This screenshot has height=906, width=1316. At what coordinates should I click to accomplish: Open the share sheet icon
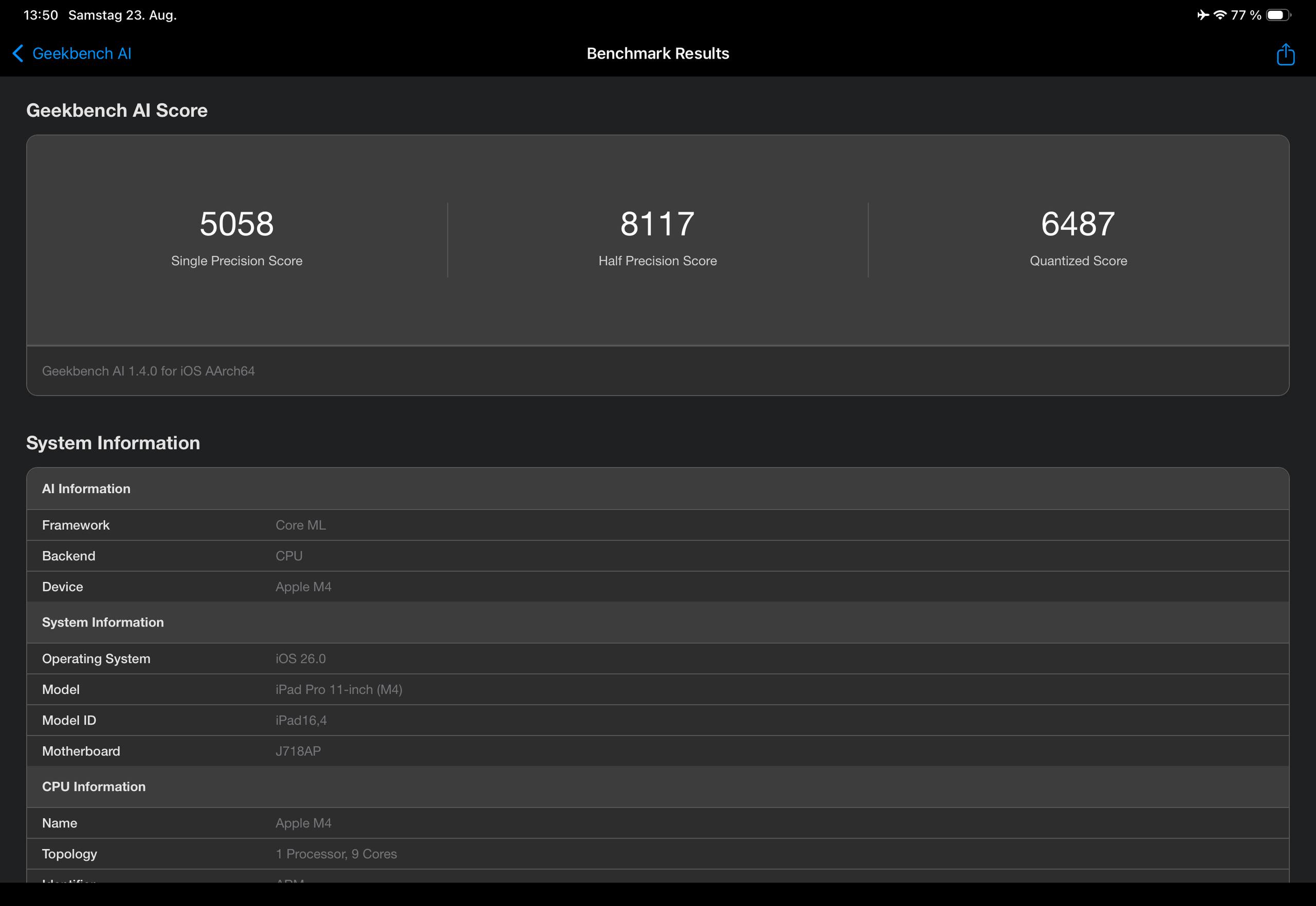tap(1285, 54)
